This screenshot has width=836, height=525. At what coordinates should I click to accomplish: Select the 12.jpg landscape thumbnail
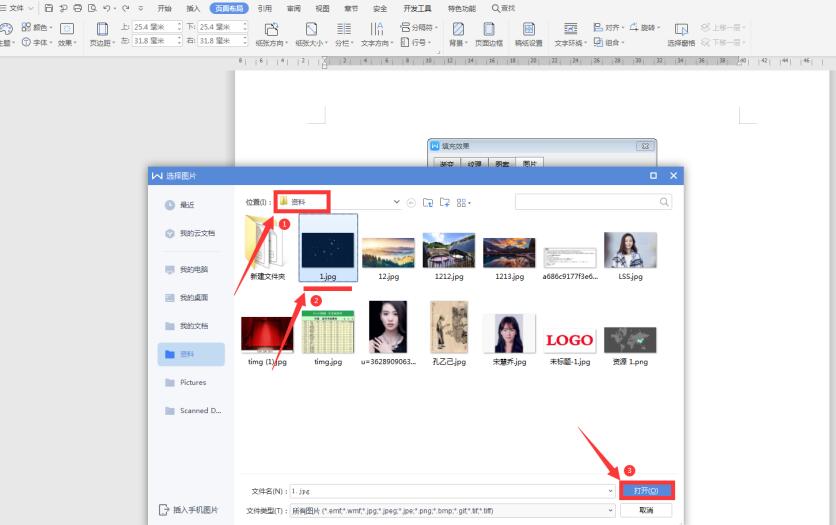click(x=388, y=253)
